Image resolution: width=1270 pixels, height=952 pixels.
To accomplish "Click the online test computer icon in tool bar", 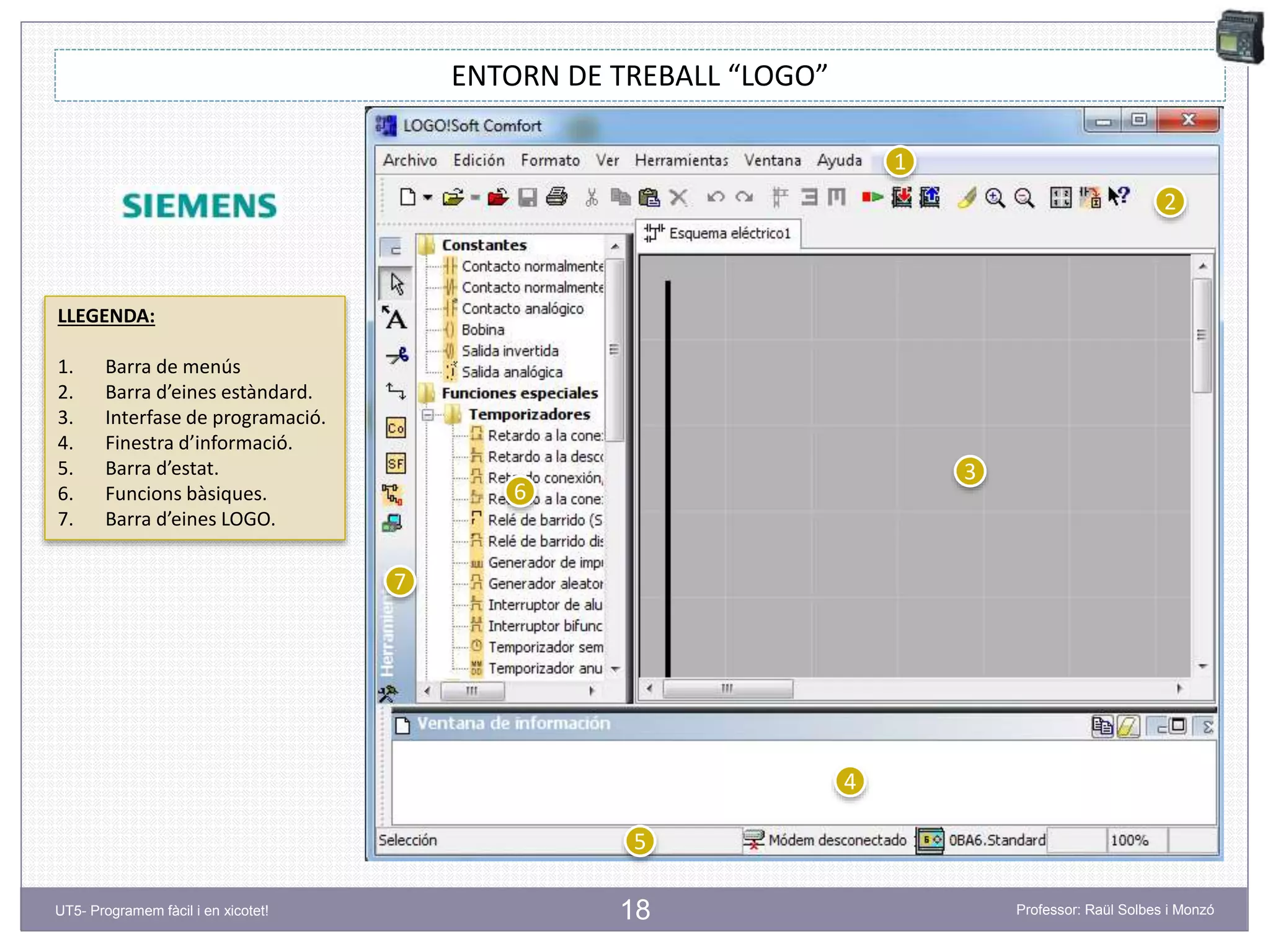I will [x=393, y=524].
